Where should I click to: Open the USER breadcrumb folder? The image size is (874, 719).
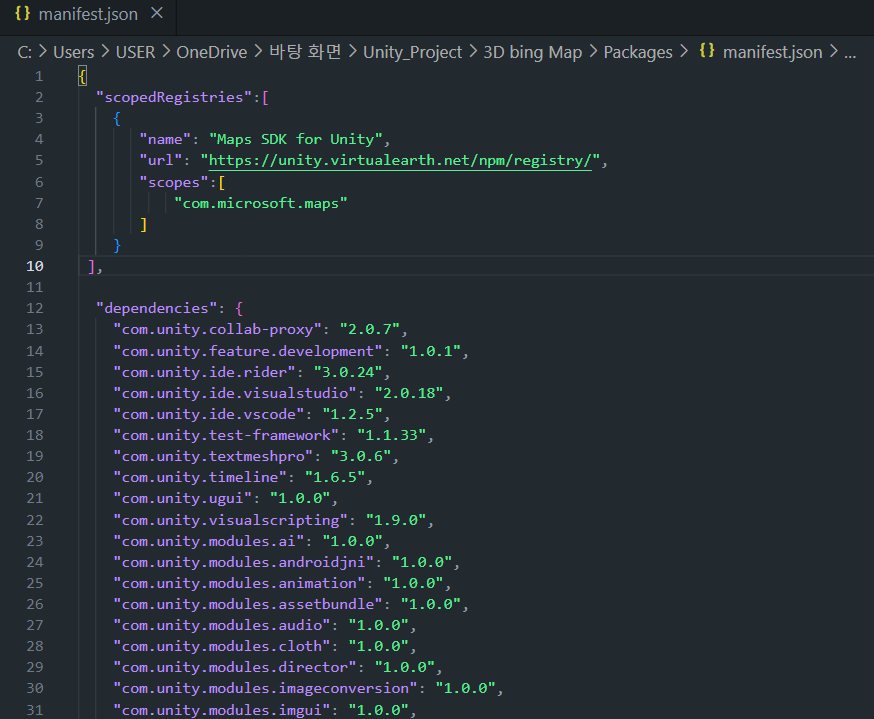(135, 52)
